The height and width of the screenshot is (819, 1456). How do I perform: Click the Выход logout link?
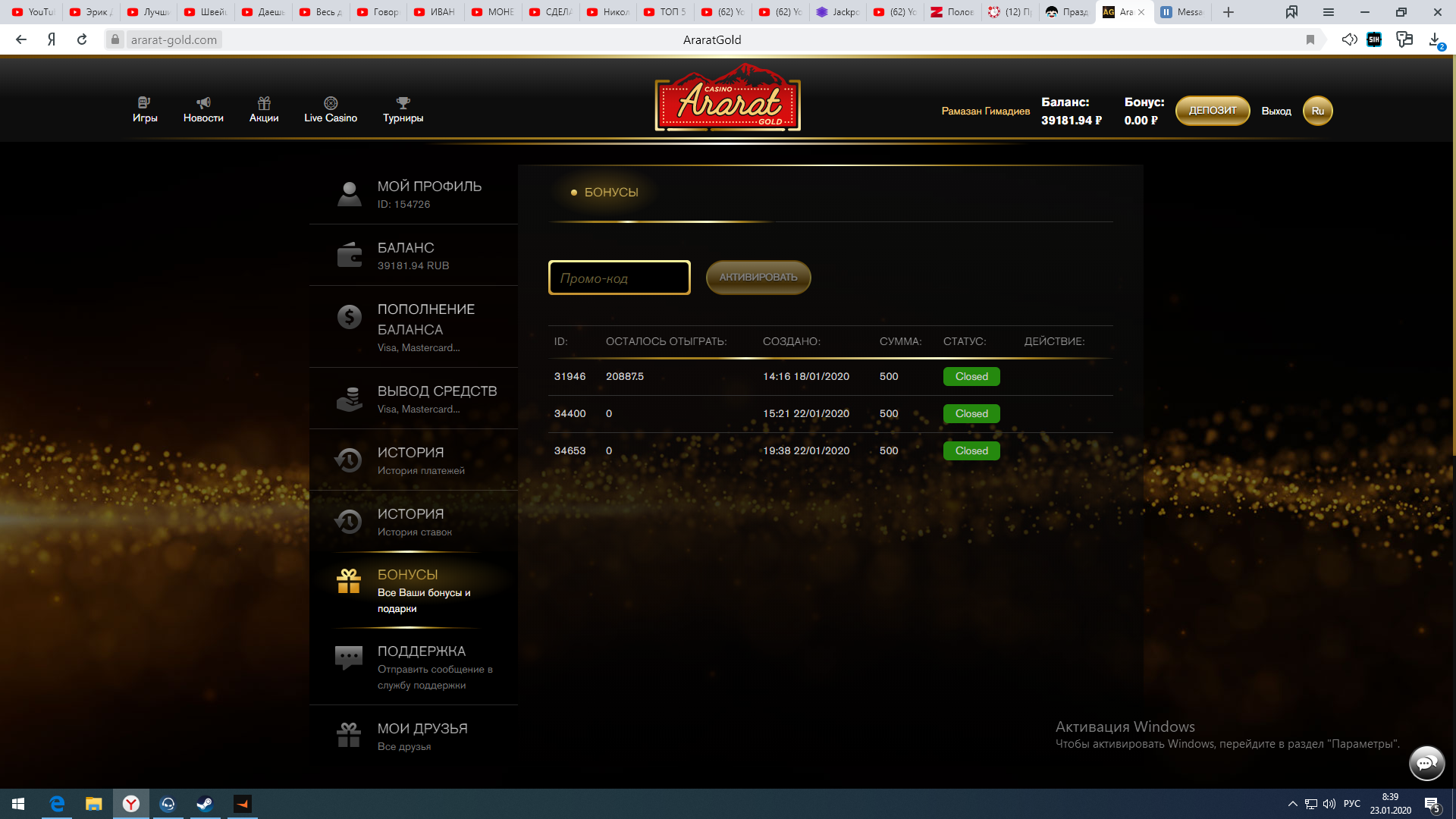(x=1276, y=111)
